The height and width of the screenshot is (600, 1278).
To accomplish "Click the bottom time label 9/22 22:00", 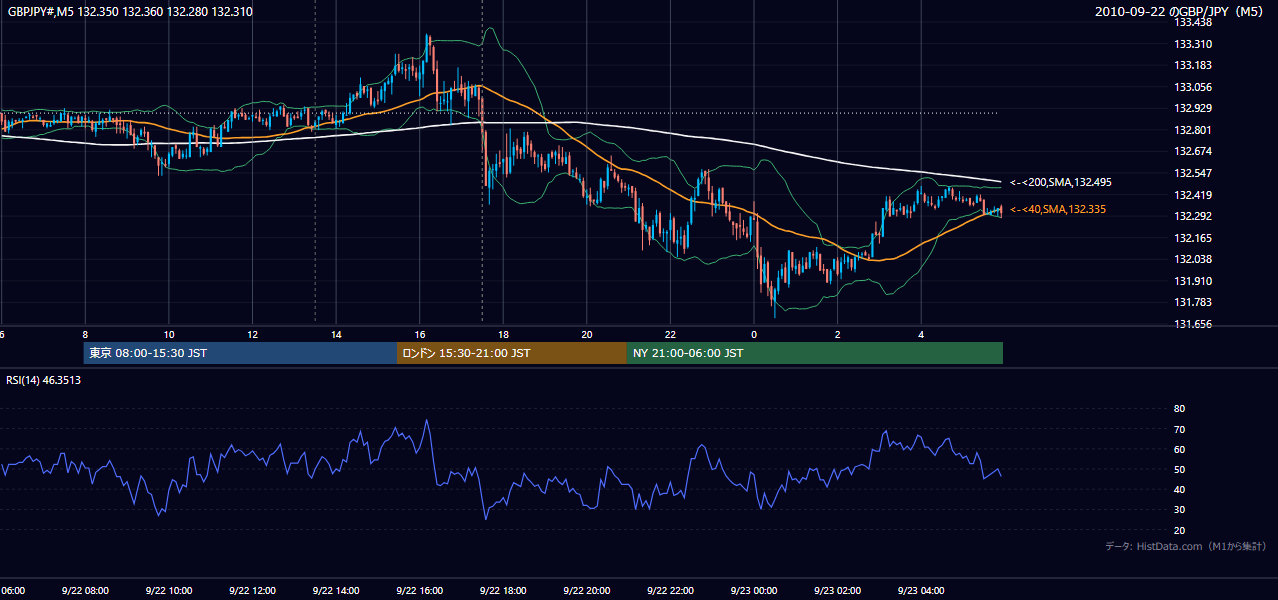I will click(x=670, y=590).
